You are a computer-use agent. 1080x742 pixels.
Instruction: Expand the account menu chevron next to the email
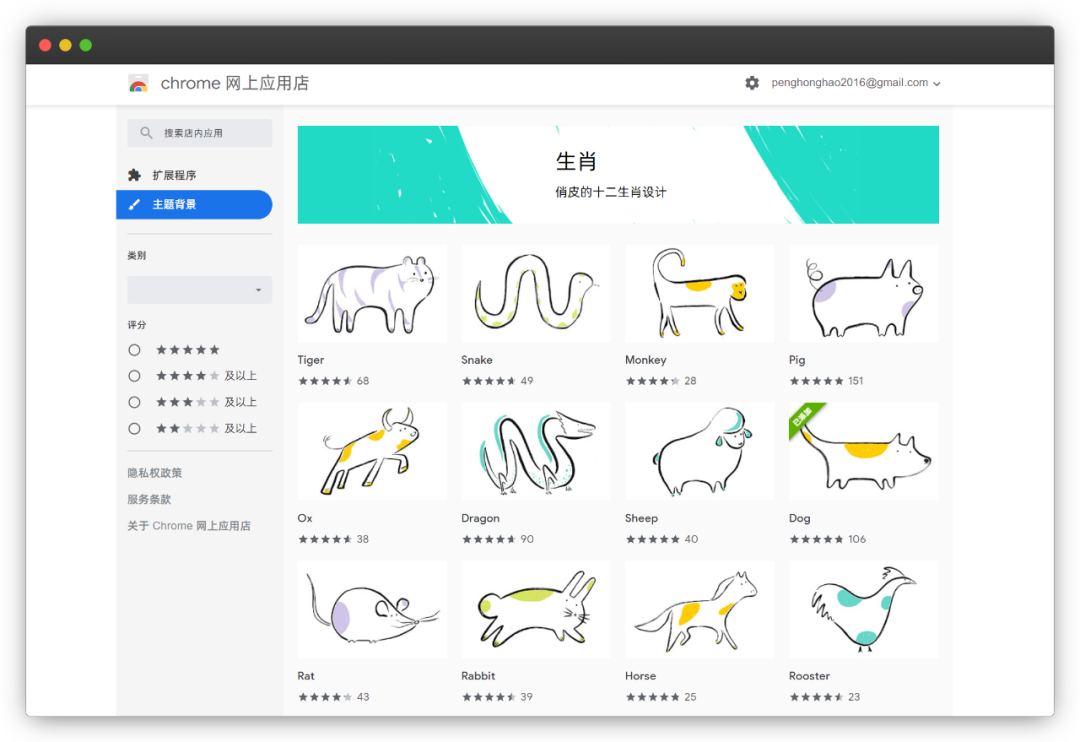coord(936,83)
